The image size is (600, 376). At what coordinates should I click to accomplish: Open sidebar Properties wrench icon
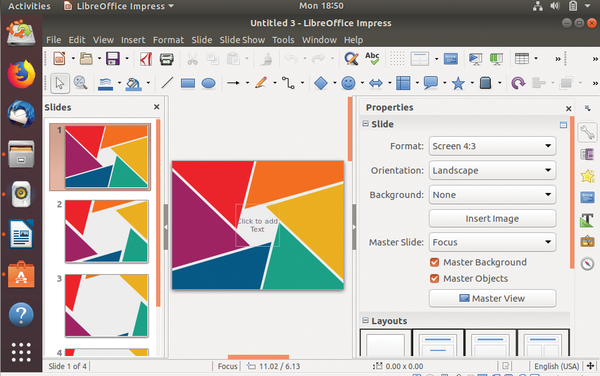tap(587, 132)
